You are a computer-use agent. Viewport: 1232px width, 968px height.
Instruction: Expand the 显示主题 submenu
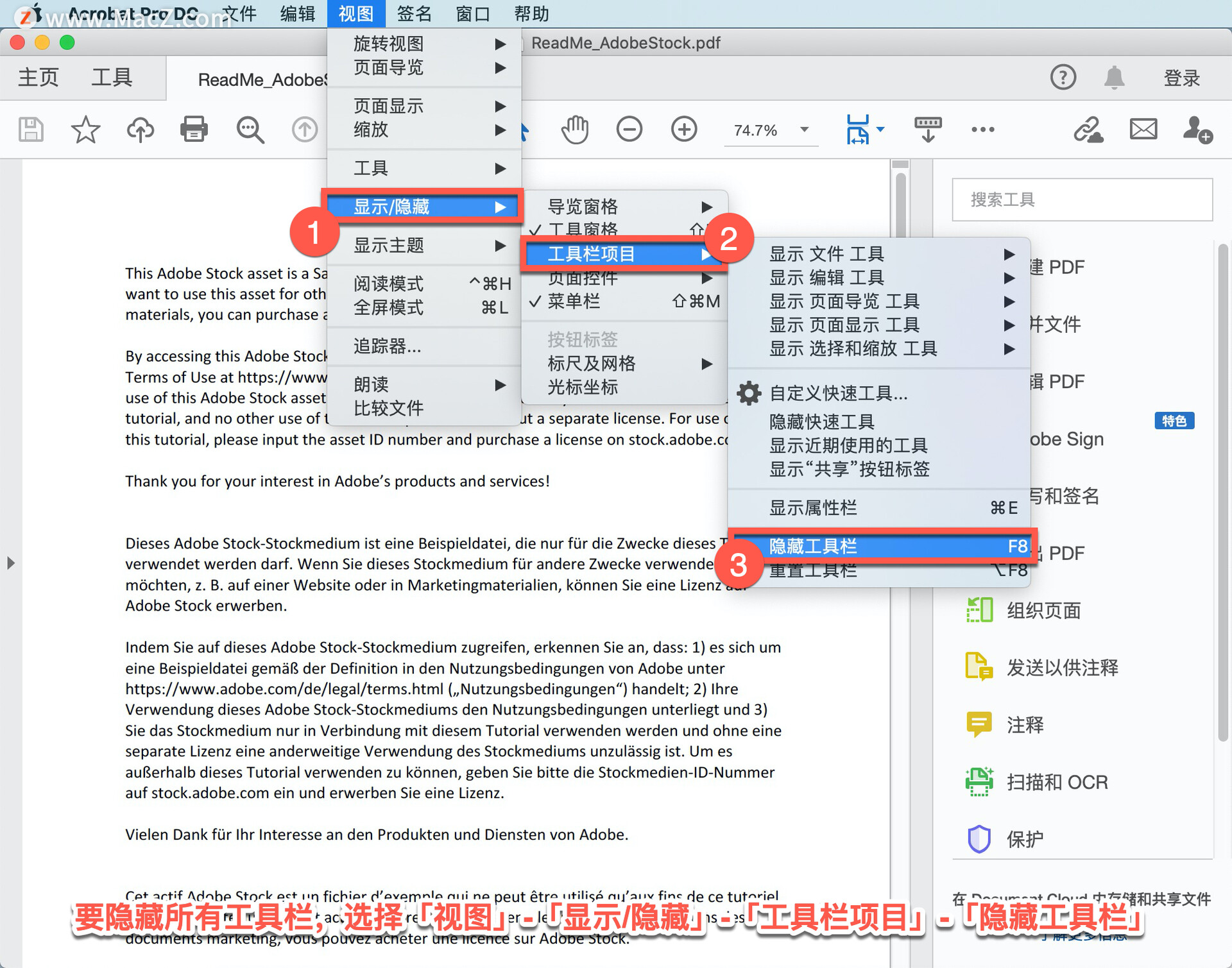[x=424, y=245]
